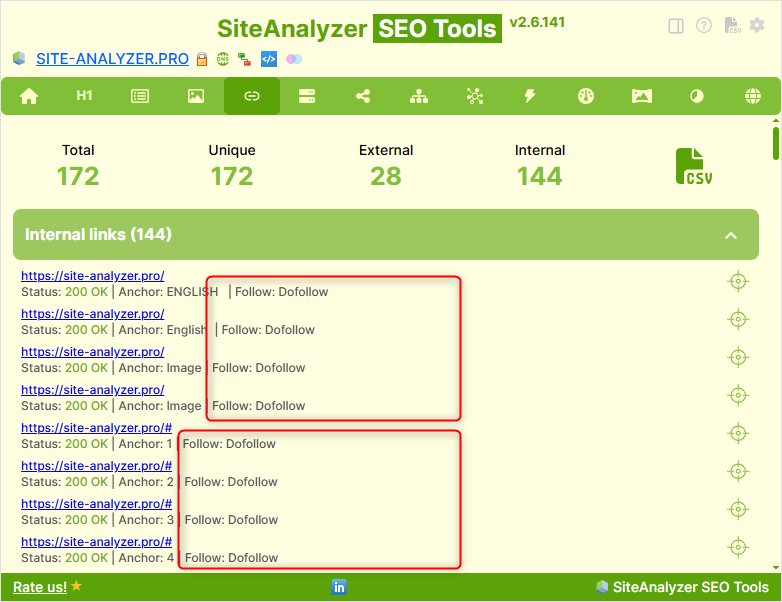Click the Rate us! link
The image size is (782, 602).
point(39,587)
